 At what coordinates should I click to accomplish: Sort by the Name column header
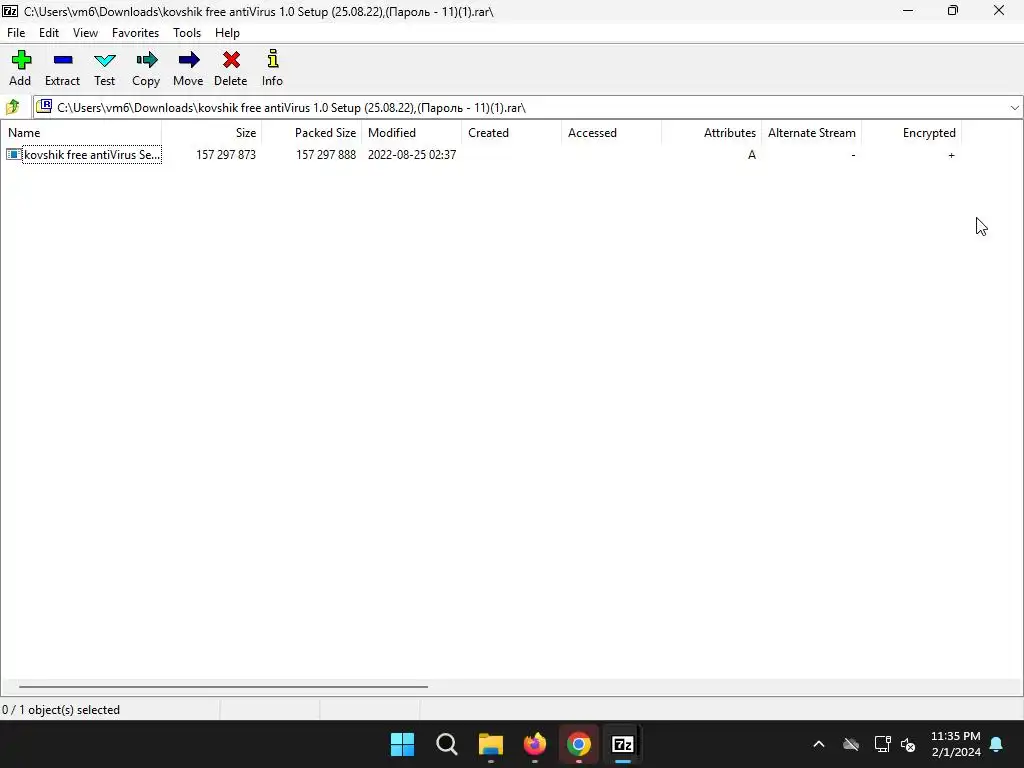[x=81, y=133]
